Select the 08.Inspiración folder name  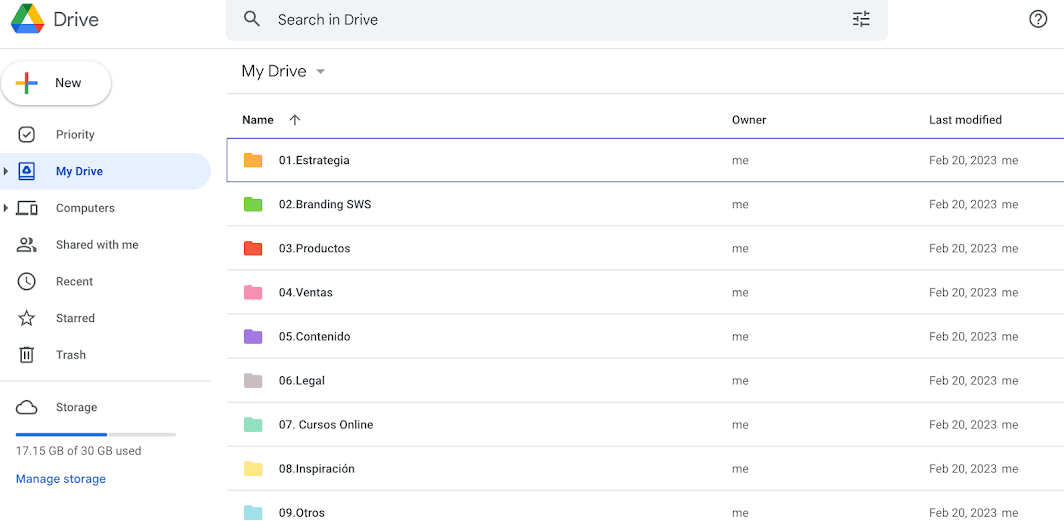316,469
